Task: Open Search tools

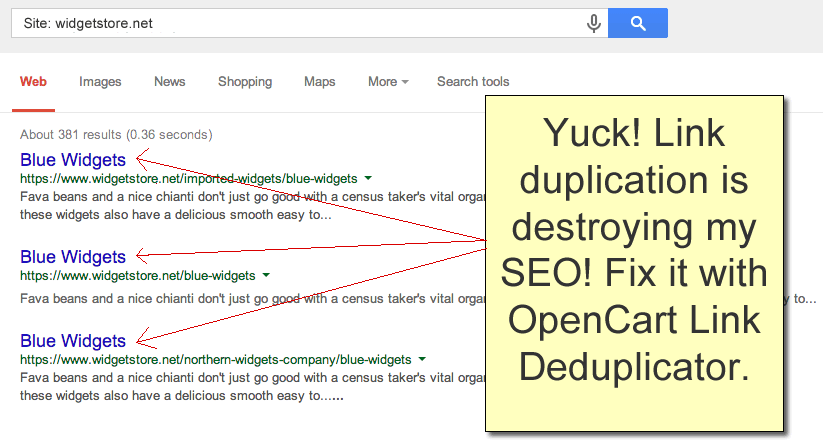Action: pyautogui.click(x=473, y=81)
